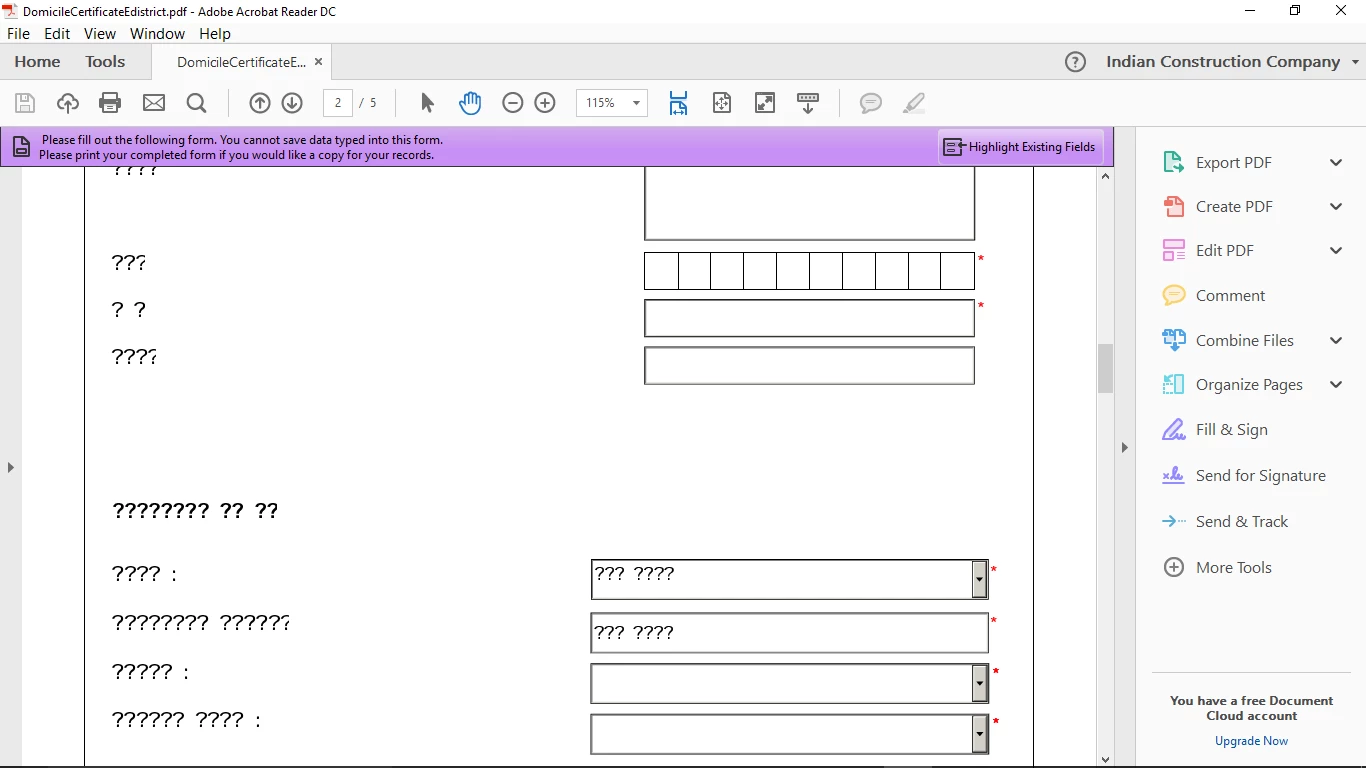1366x768 pixels.
Task: Expand the Organize Pages chevron
Action: [1336, 385]
